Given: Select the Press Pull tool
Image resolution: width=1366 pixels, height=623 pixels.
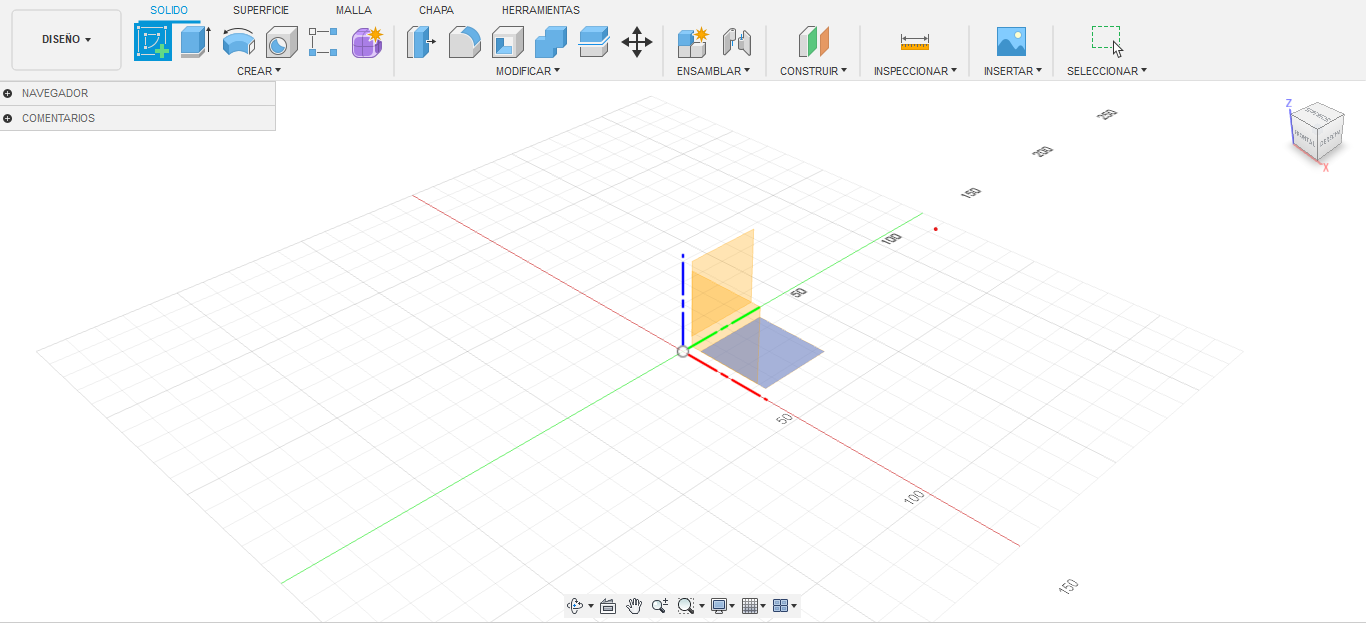Looking at the screenshot, I should [x=421, y=42].
